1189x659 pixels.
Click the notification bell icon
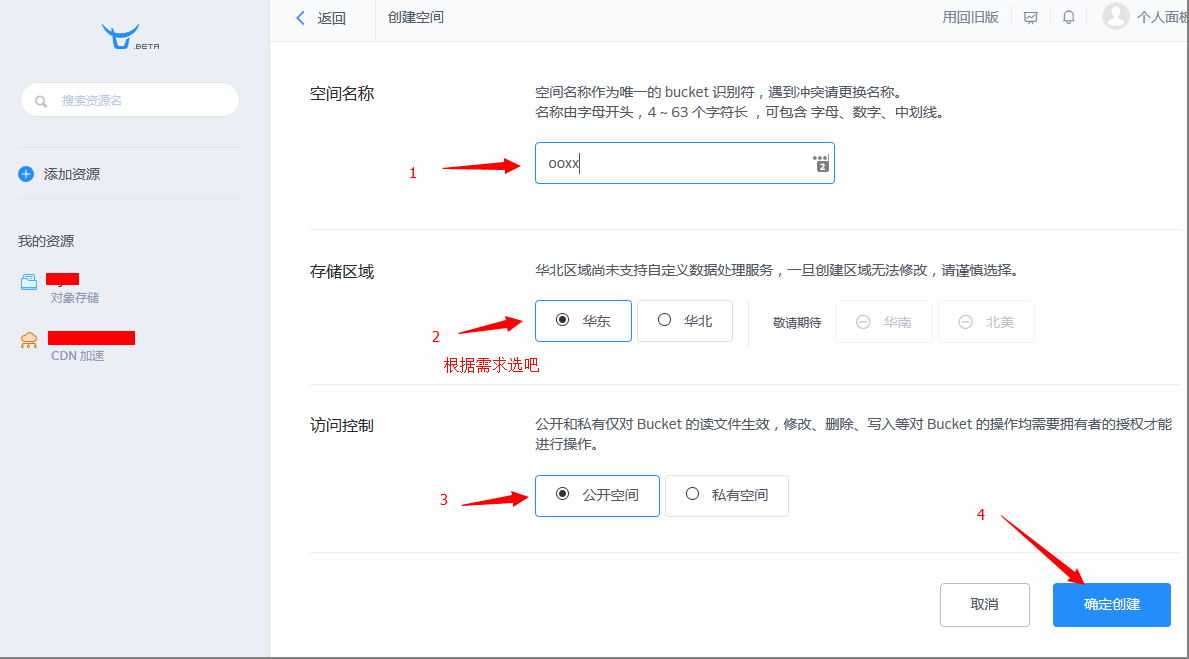[x=1068, y=17]
